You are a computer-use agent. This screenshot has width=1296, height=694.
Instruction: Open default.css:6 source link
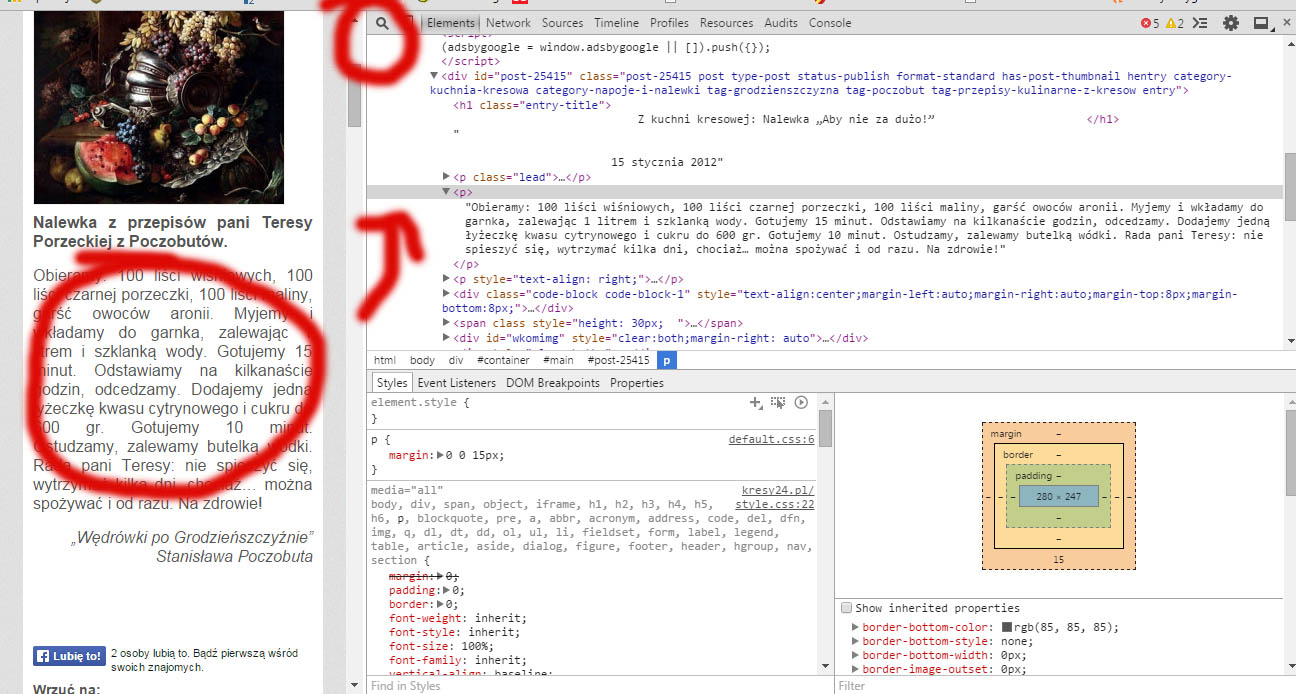(x=771, y=439)
